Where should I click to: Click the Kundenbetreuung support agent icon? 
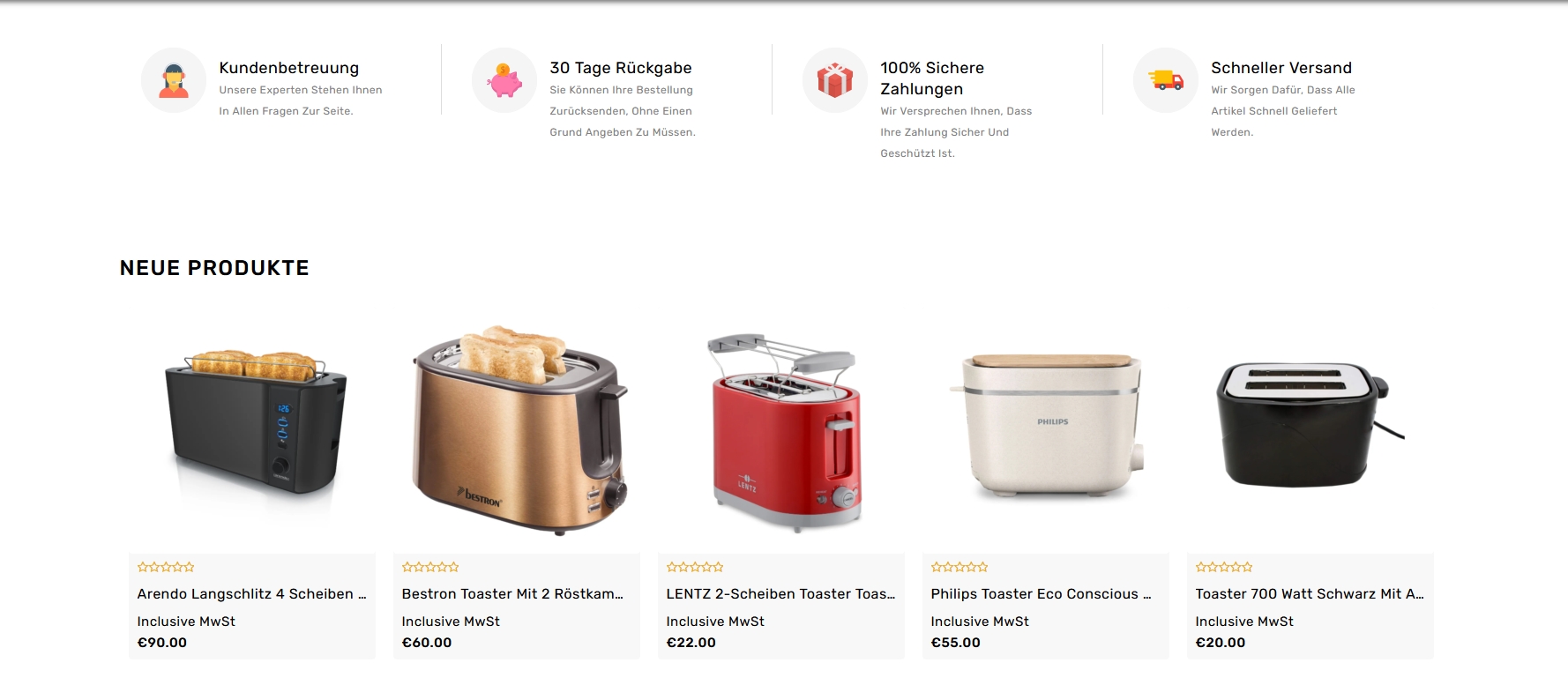[x=174, y=80]
